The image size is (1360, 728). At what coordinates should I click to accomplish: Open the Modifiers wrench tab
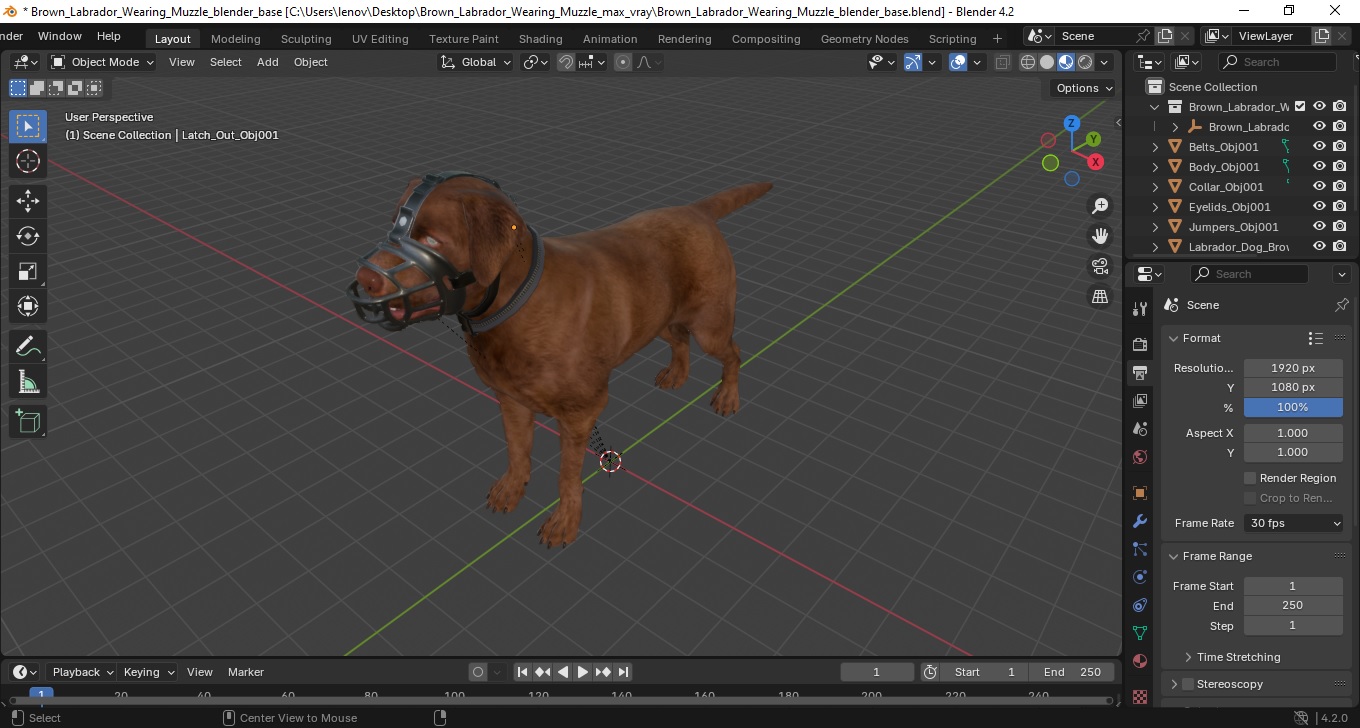pyautogui.click(x=1139, y=521)
